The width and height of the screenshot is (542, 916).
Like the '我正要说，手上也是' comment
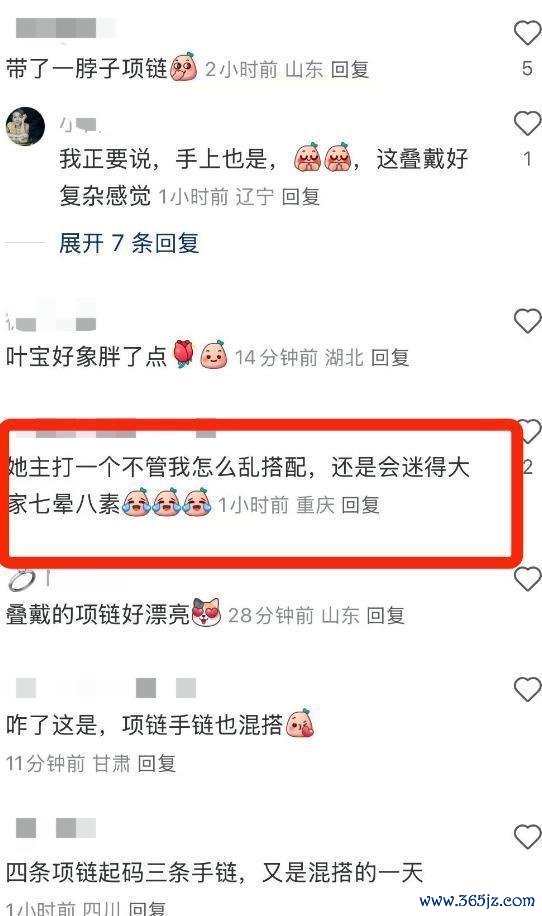(527, 123)
